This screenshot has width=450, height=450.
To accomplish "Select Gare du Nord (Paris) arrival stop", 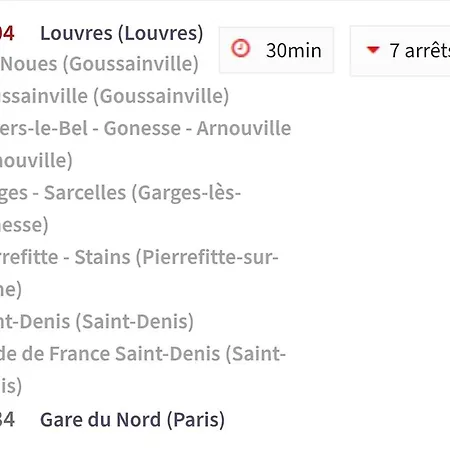I will pos(132,419).
